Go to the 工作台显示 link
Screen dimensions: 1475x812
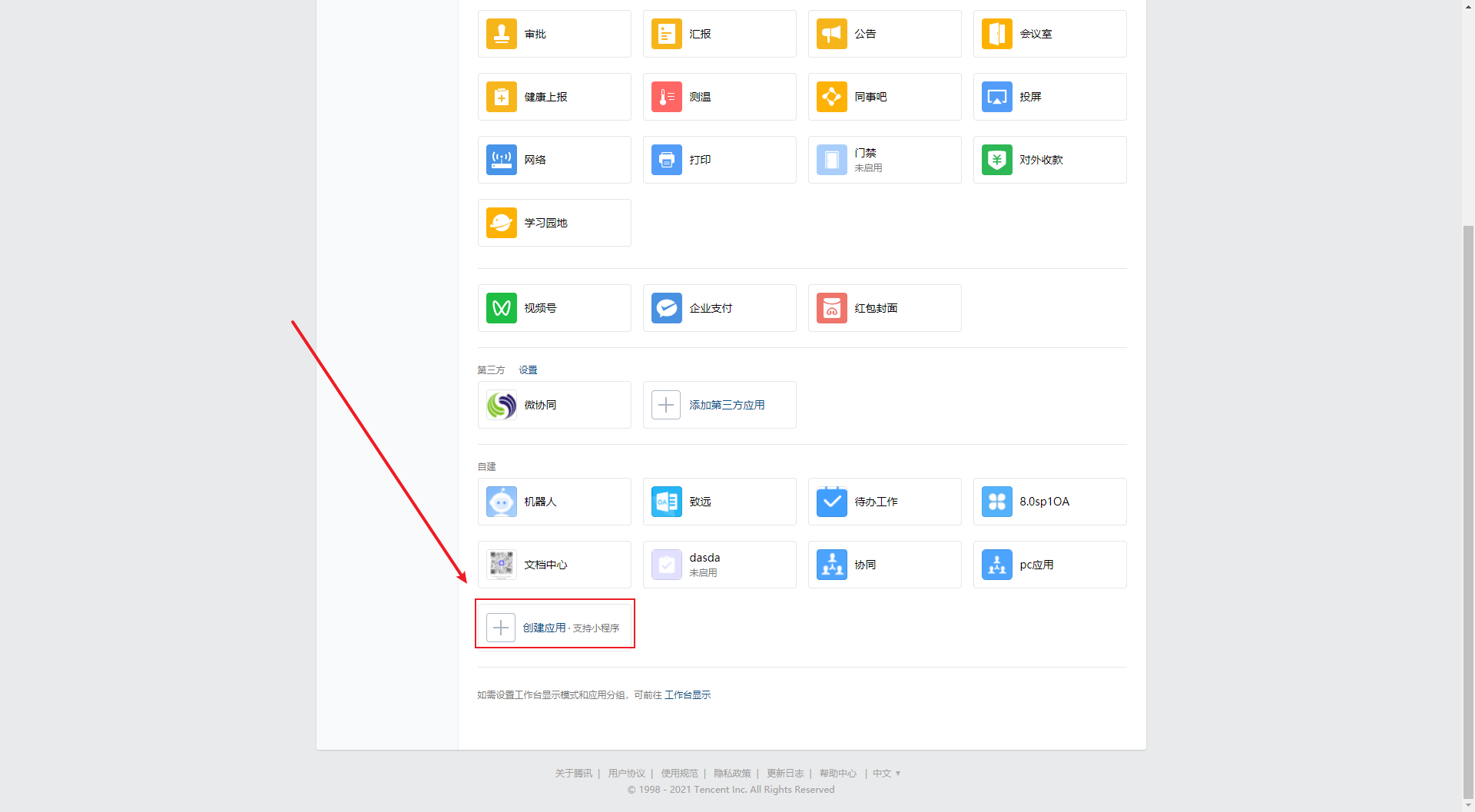688,695
